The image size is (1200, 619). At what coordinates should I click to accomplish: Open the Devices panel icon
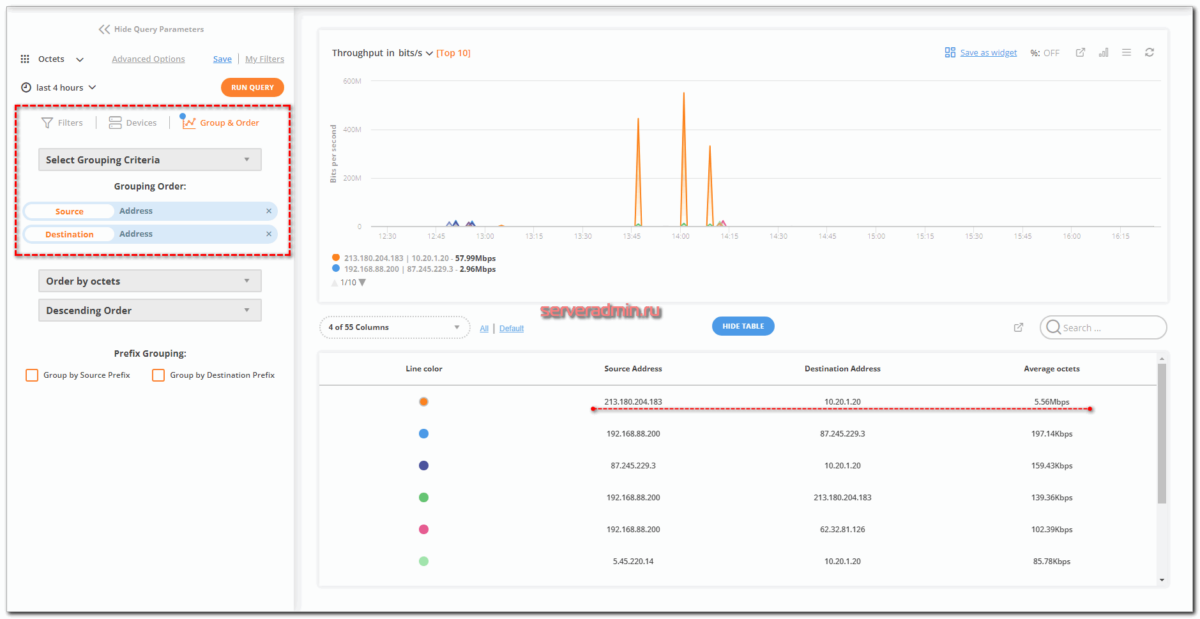114,122
